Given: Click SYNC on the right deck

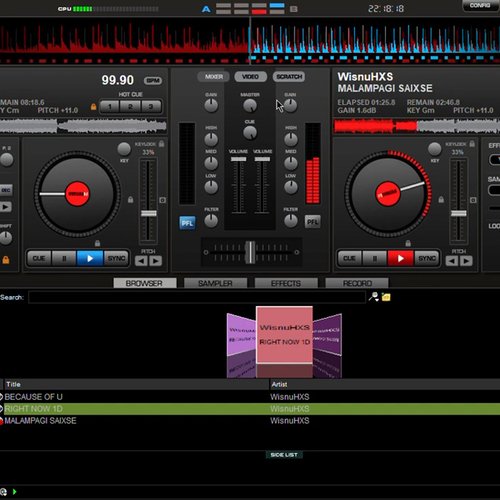Looking at the screenshot, I should tap(427, 258).
